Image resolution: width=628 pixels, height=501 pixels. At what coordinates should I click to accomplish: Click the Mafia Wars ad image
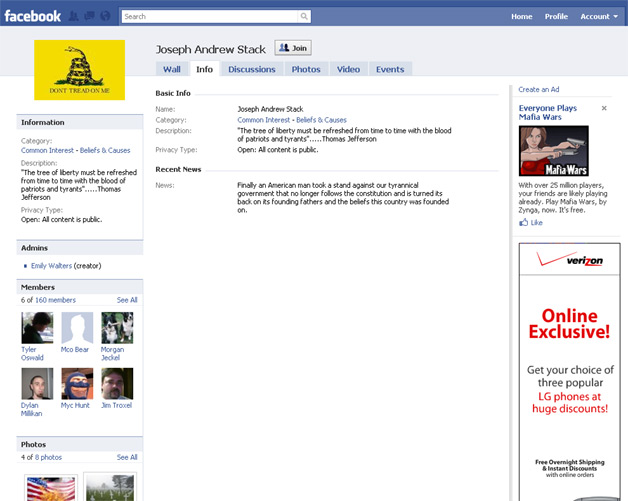click(554, 151)
